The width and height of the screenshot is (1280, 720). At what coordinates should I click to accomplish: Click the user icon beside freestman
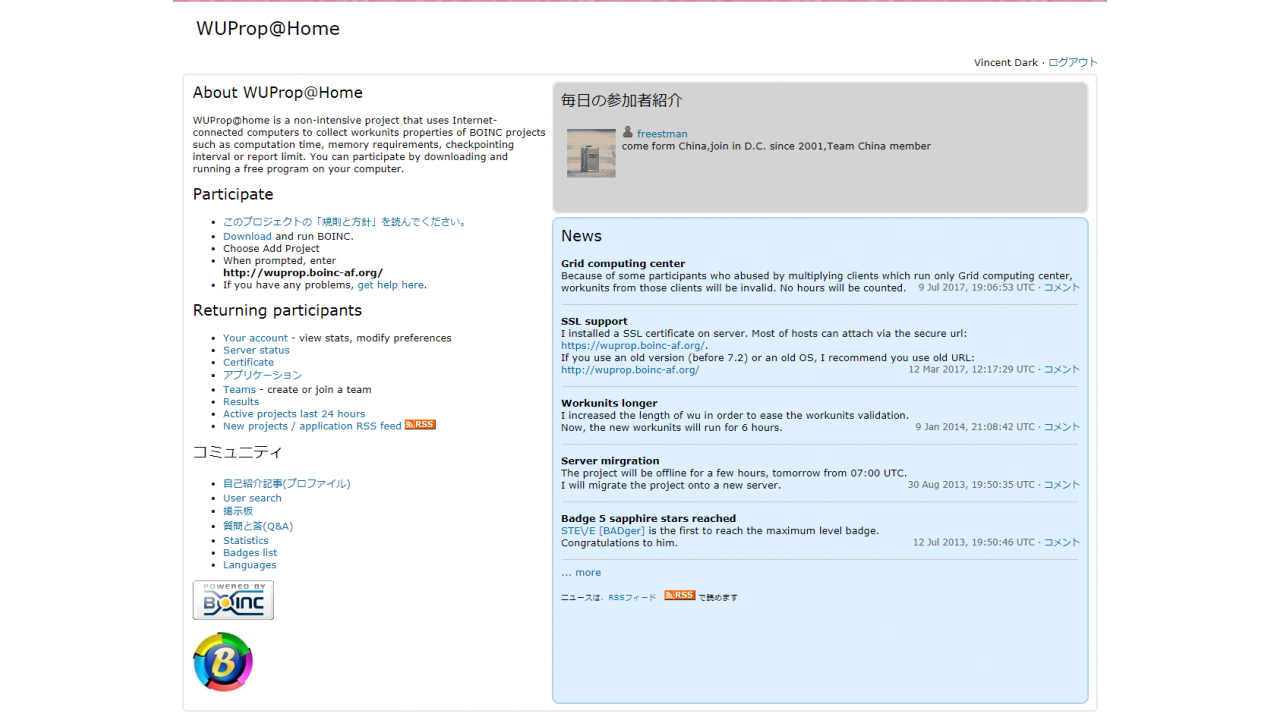click(x=628, y=132)
